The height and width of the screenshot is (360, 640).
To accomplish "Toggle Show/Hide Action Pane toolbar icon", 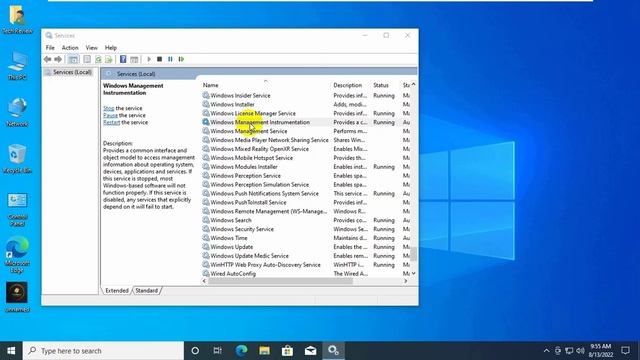I will click(134, 60).
